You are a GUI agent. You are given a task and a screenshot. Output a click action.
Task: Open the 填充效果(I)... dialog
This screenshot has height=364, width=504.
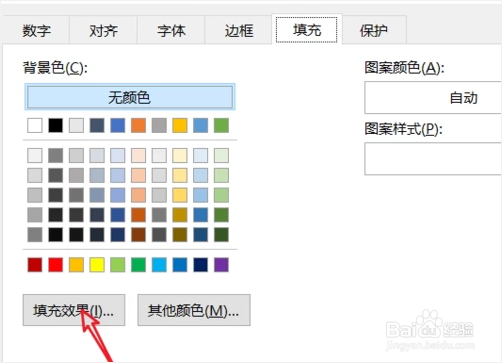click(74, 311)
